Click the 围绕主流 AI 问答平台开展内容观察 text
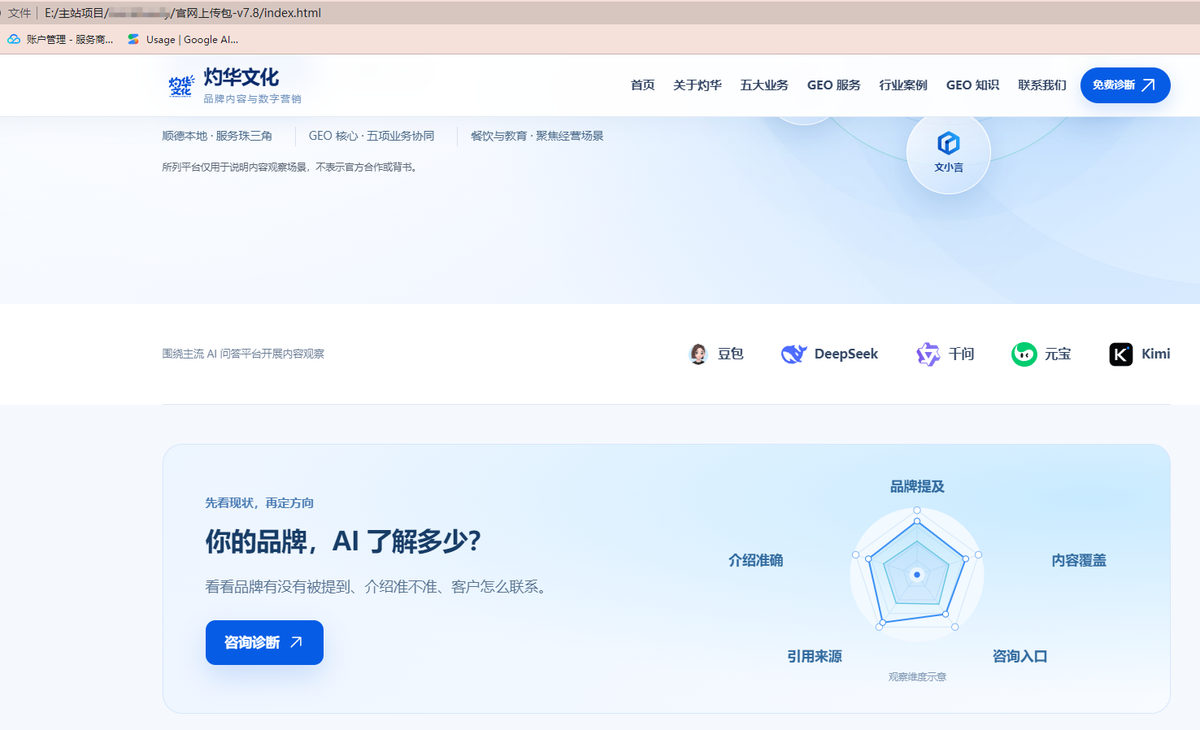The width and height of the screenshot is (1200, 730). (243, 354)
